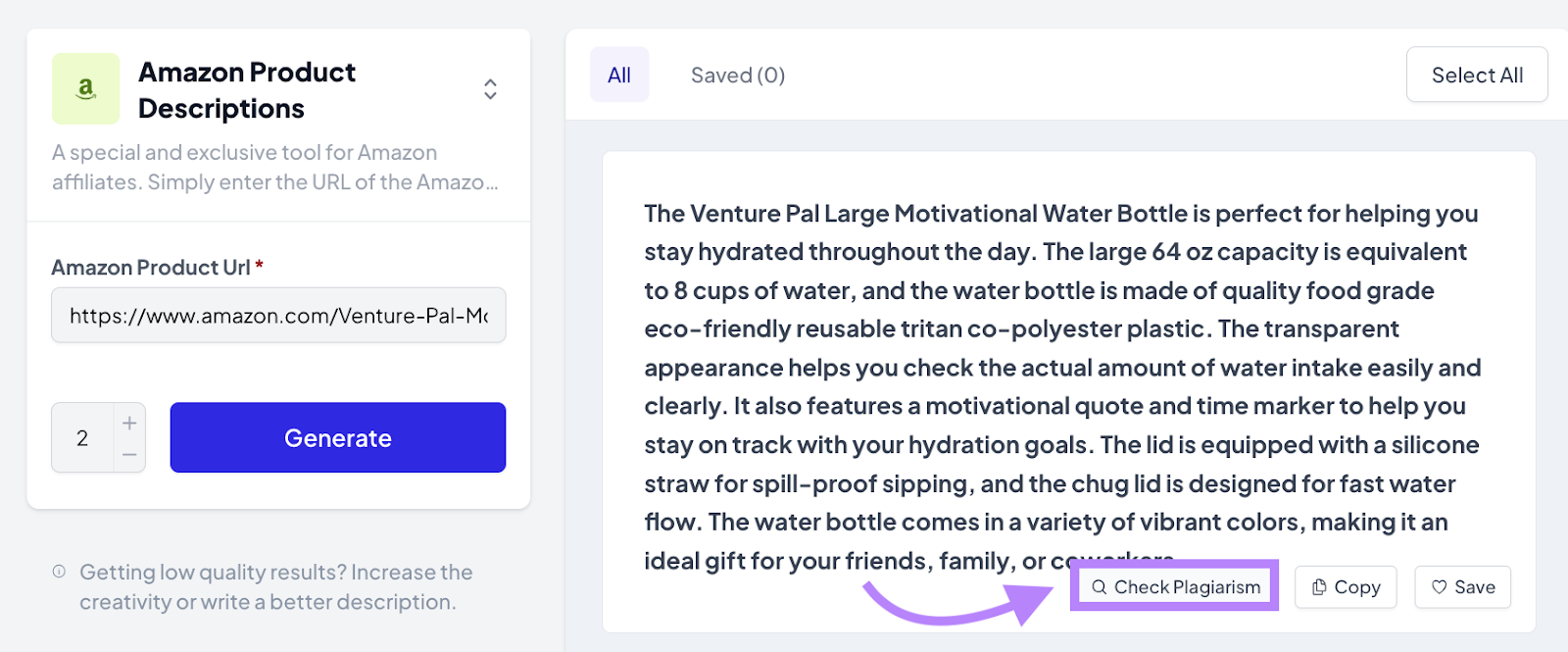Image resolution: width=1568 pixels, height=652 pixels.
Task: Click the Select All button
Action: pos(1477,74)
